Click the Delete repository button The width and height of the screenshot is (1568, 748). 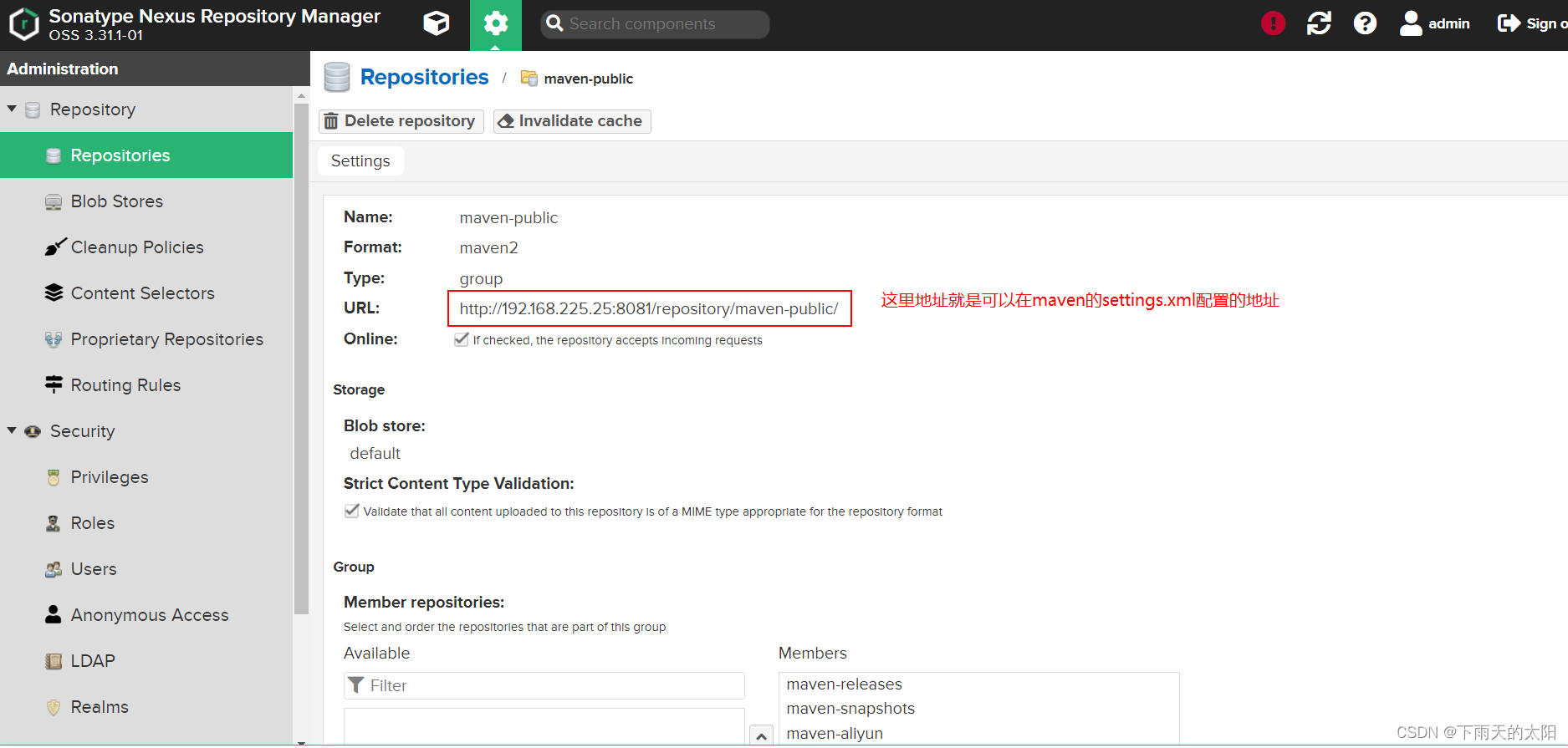coord(401,121)
